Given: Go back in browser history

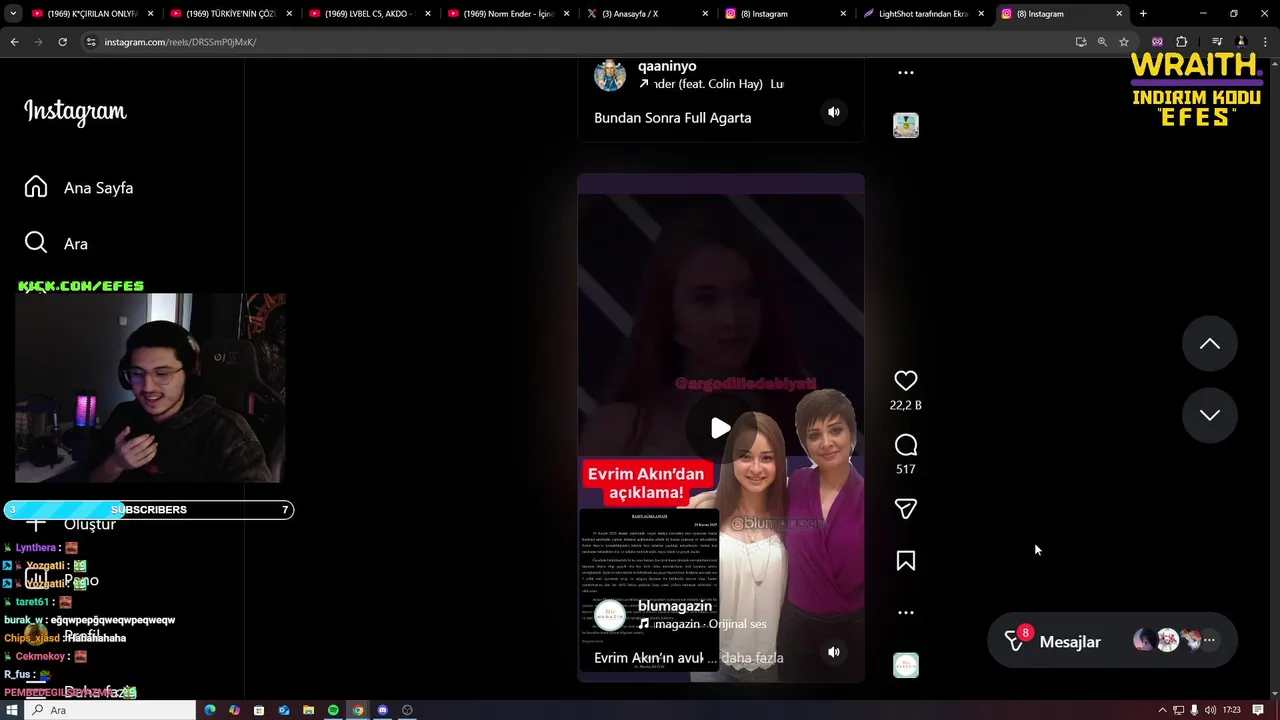Looking at the screenshot, I should [x=15, y=42].
